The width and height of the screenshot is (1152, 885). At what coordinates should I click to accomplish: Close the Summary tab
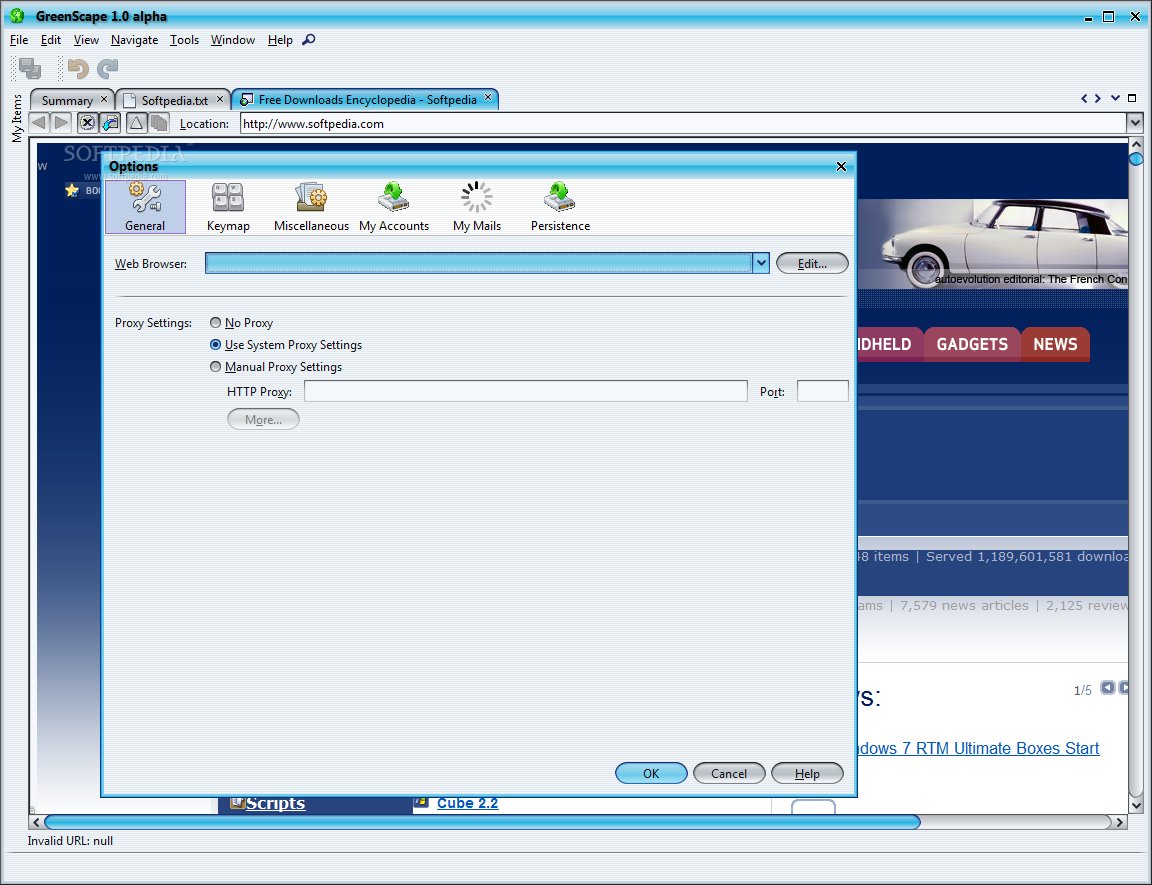point(104,99)
